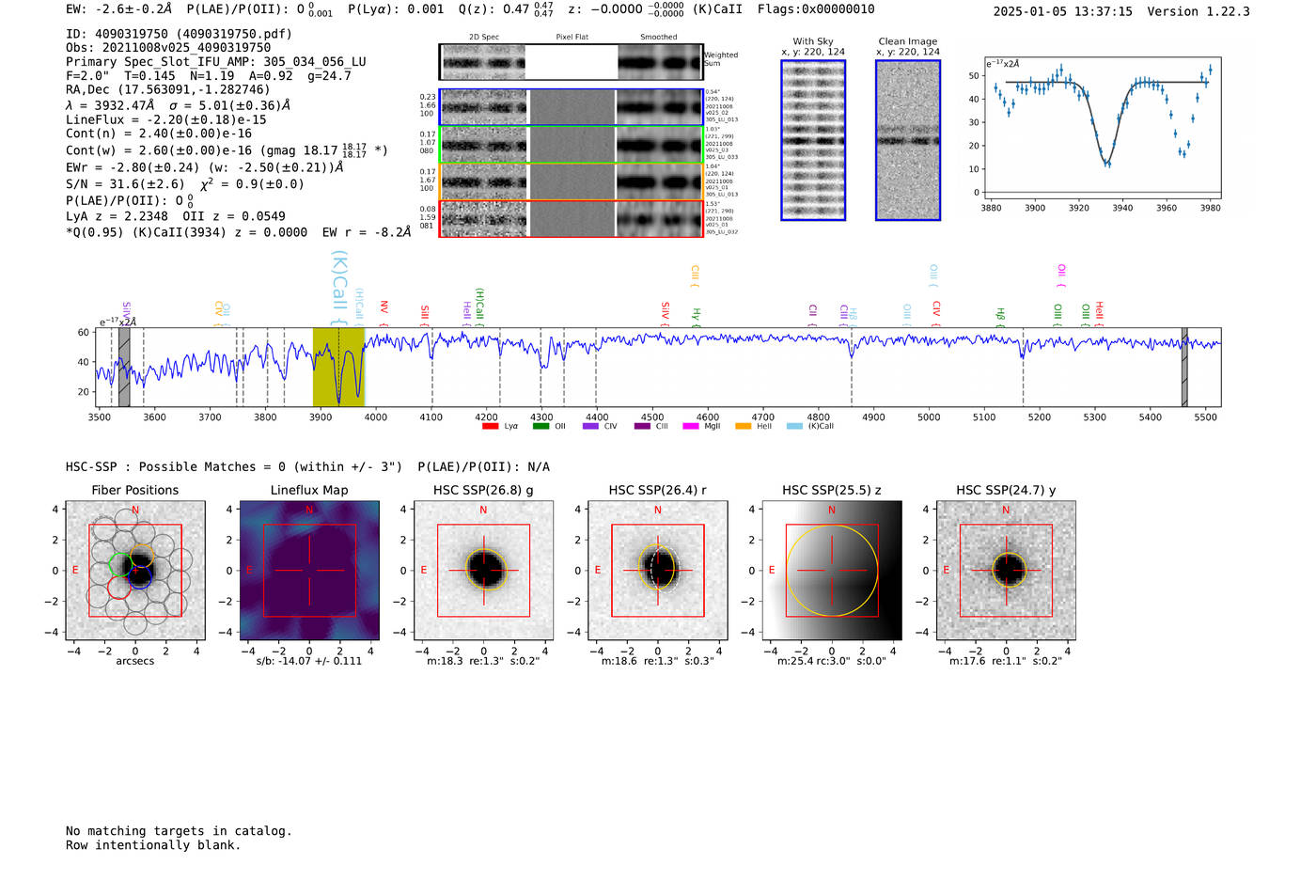Click the orange HeII legend swatch

744,426
